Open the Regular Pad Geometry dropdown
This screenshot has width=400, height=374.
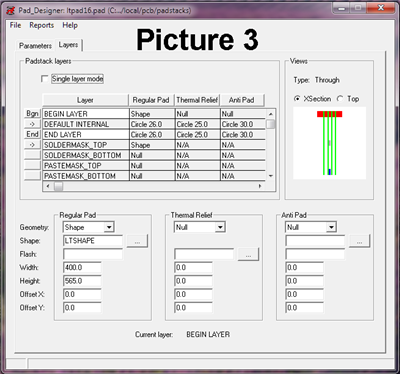[109, 227]
